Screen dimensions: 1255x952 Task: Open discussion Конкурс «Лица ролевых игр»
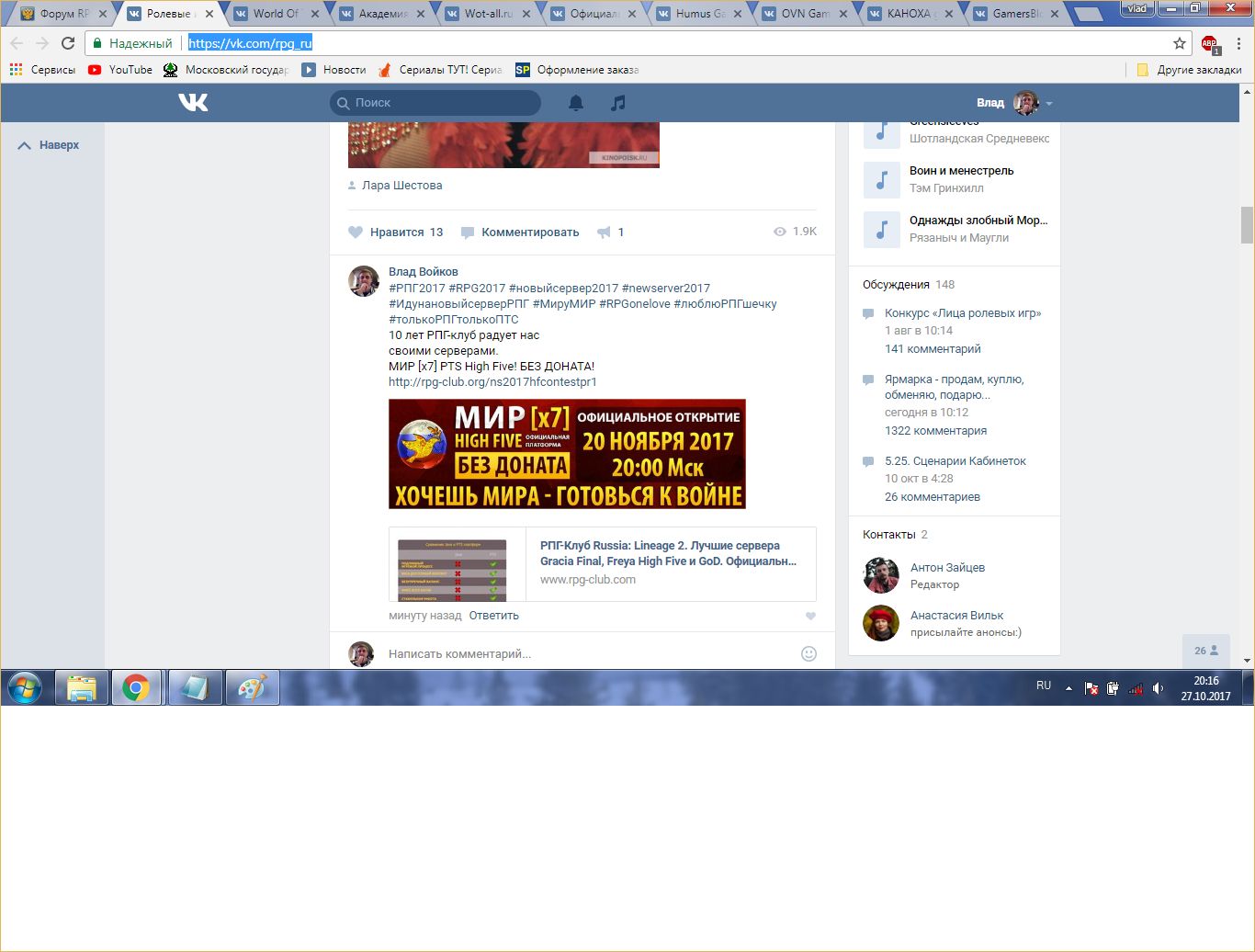(963, 313)
